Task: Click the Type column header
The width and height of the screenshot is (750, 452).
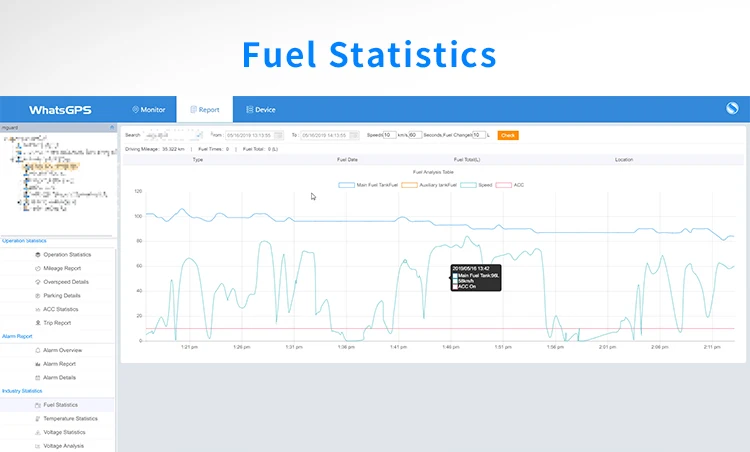Action: tap(198, 160)
